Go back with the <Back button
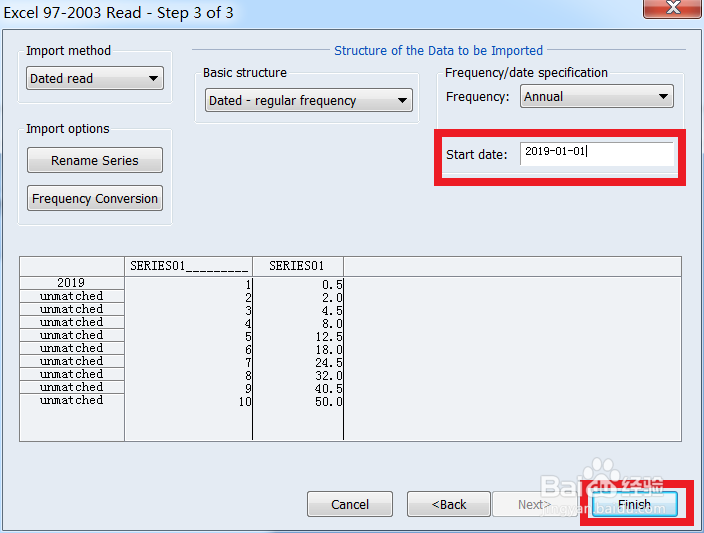Viewport: 704px width, 533px height. tap(448, 504)
